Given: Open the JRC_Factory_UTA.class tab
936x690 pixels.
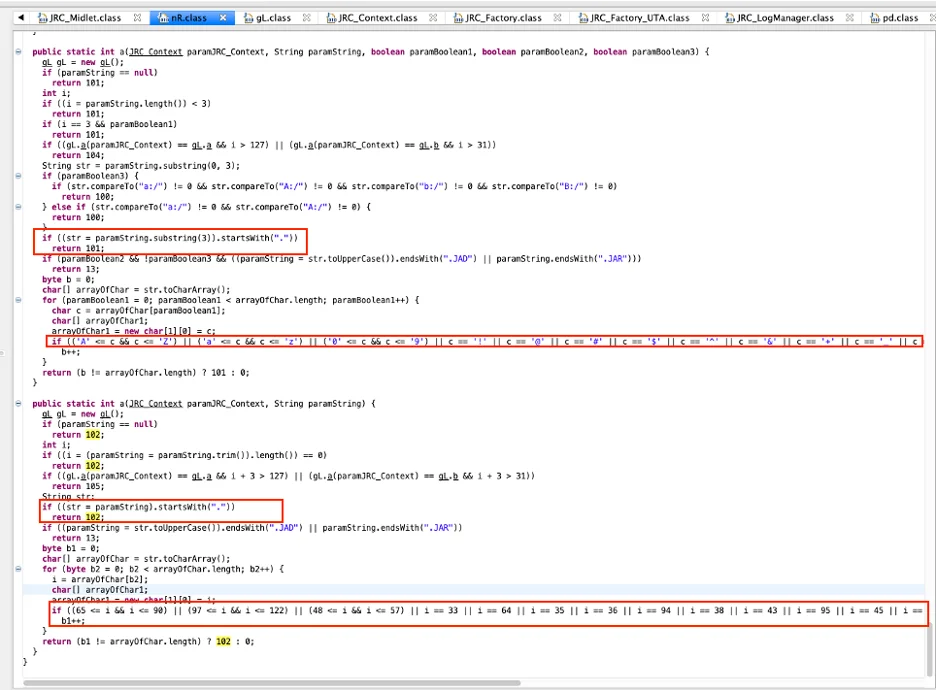Looking at the screenshot, I should (x=639, y=18).
